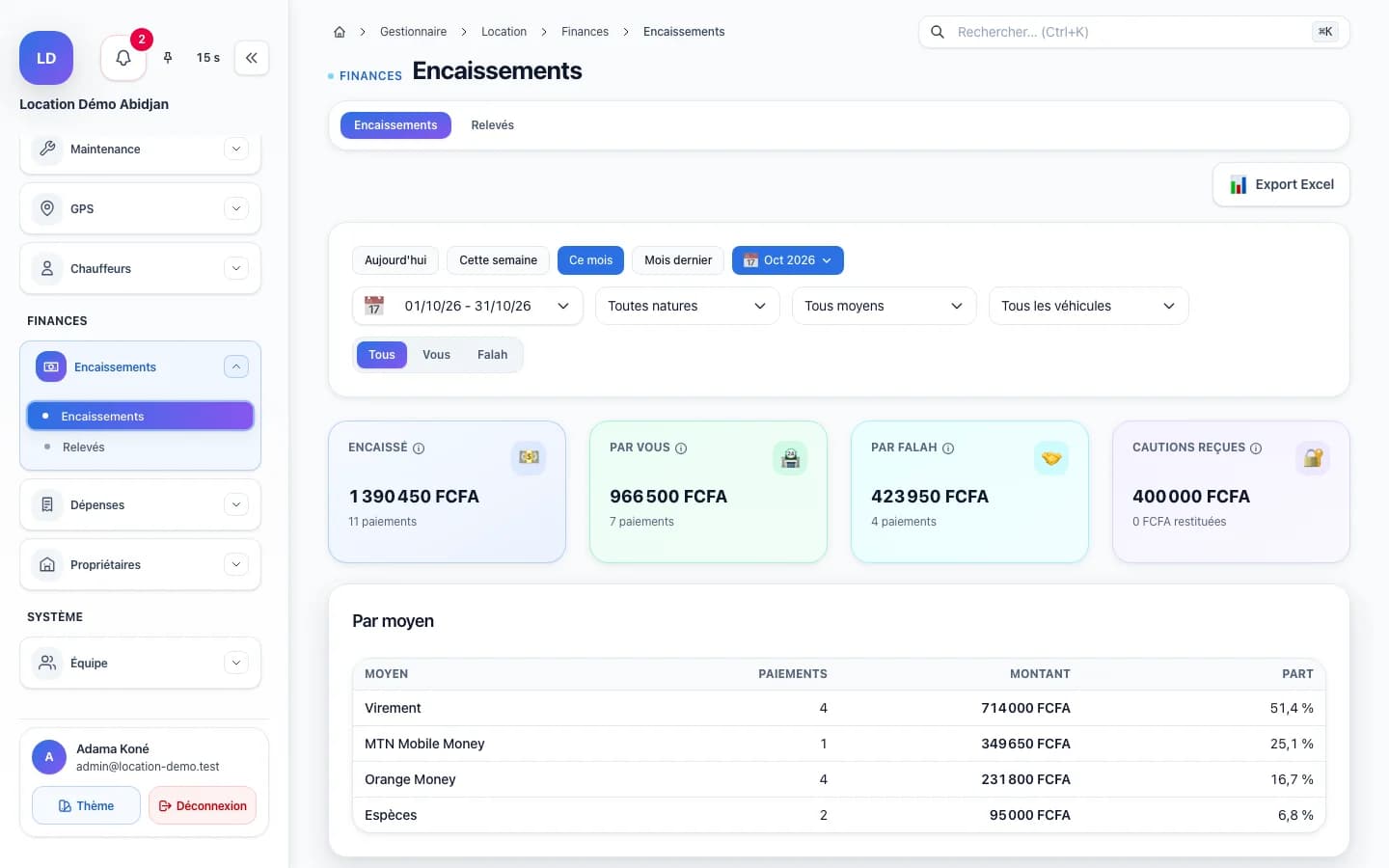The width and height of the screenshot is (1389, 868).
Task: Click the GPS location pin icon
Action: point(47,208)
